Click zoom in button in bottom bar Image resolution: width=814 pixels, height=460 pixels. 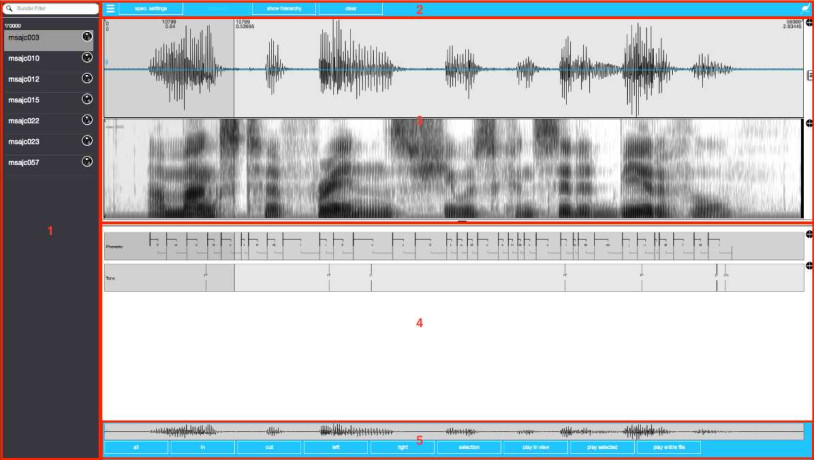click(x=201, y=448)
